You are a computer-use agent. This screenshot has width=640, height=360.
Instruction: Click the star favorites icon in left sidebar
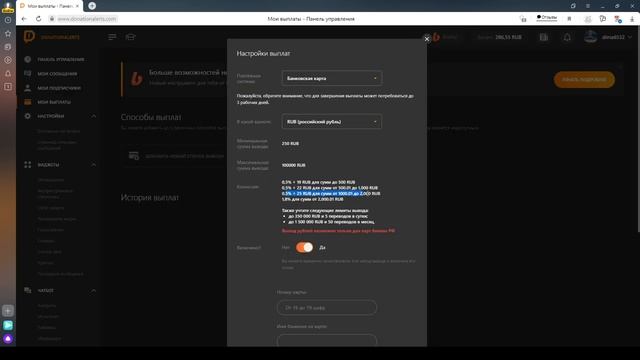click(x=8, y=33)
